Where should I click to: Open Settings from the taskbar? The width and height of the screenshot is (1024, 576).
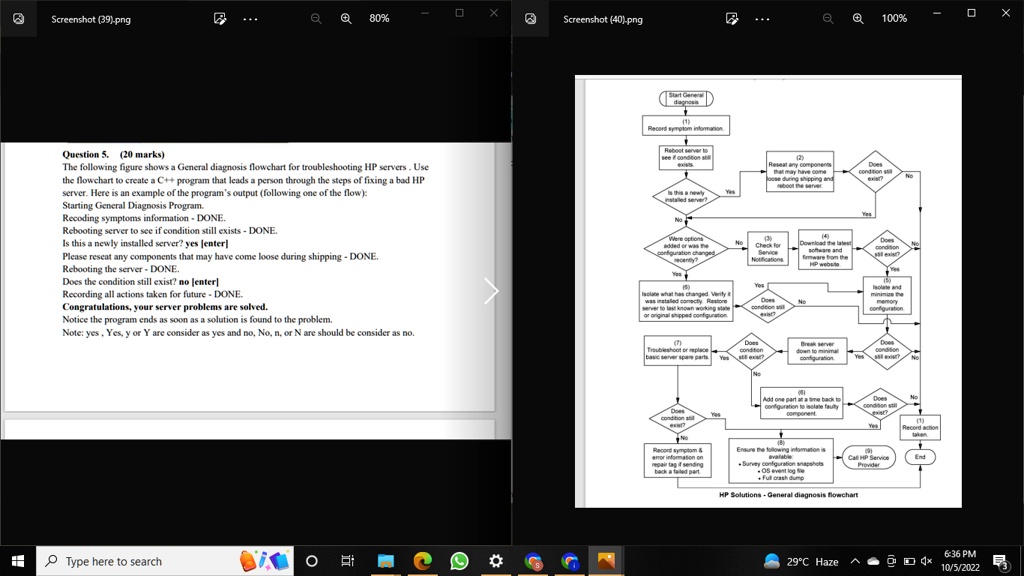pyautogui.click(x=495, y=561)
